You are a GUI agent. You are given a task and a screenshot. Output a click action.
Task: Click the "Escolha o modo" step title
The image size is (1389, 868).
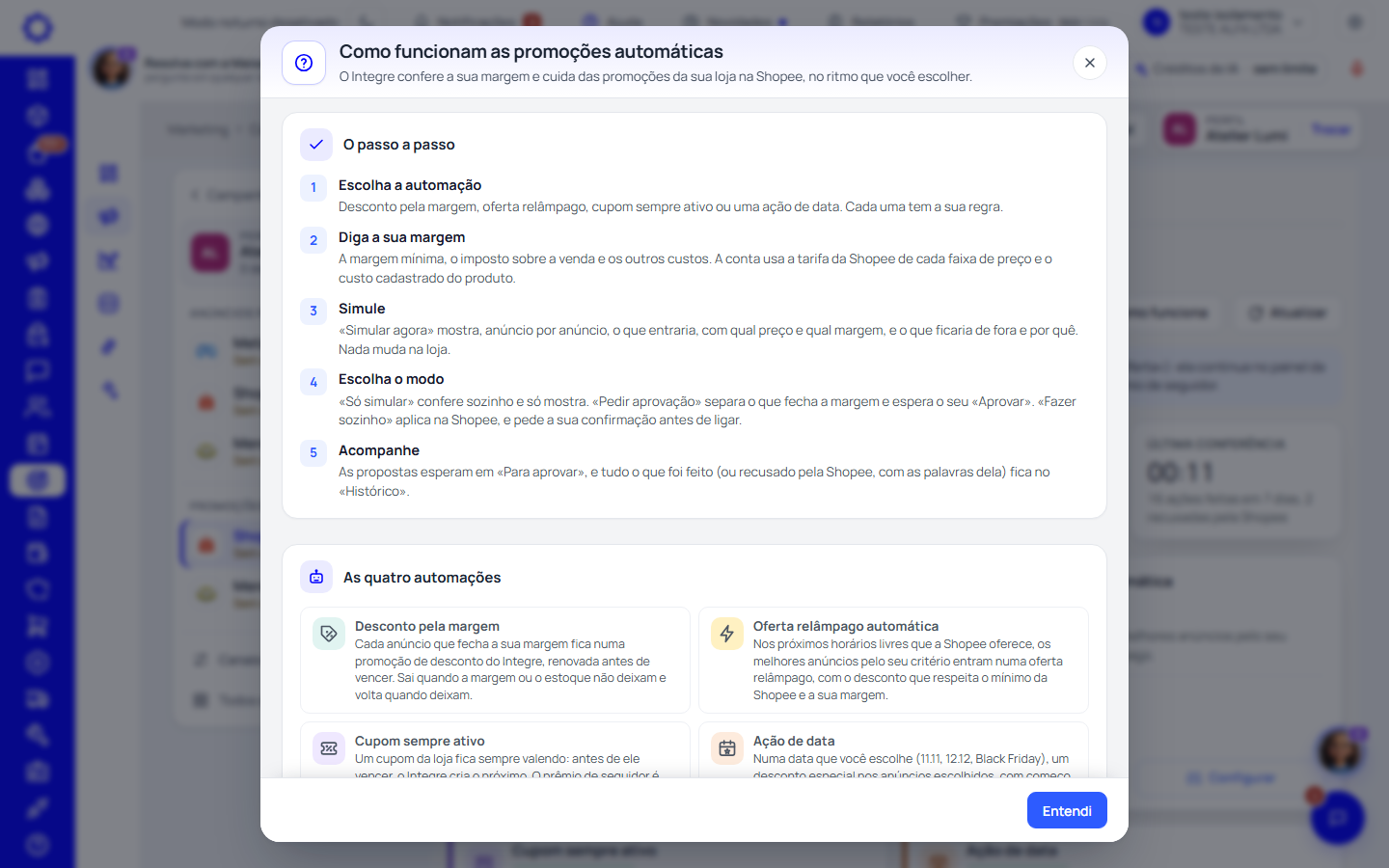click(392, 379)
